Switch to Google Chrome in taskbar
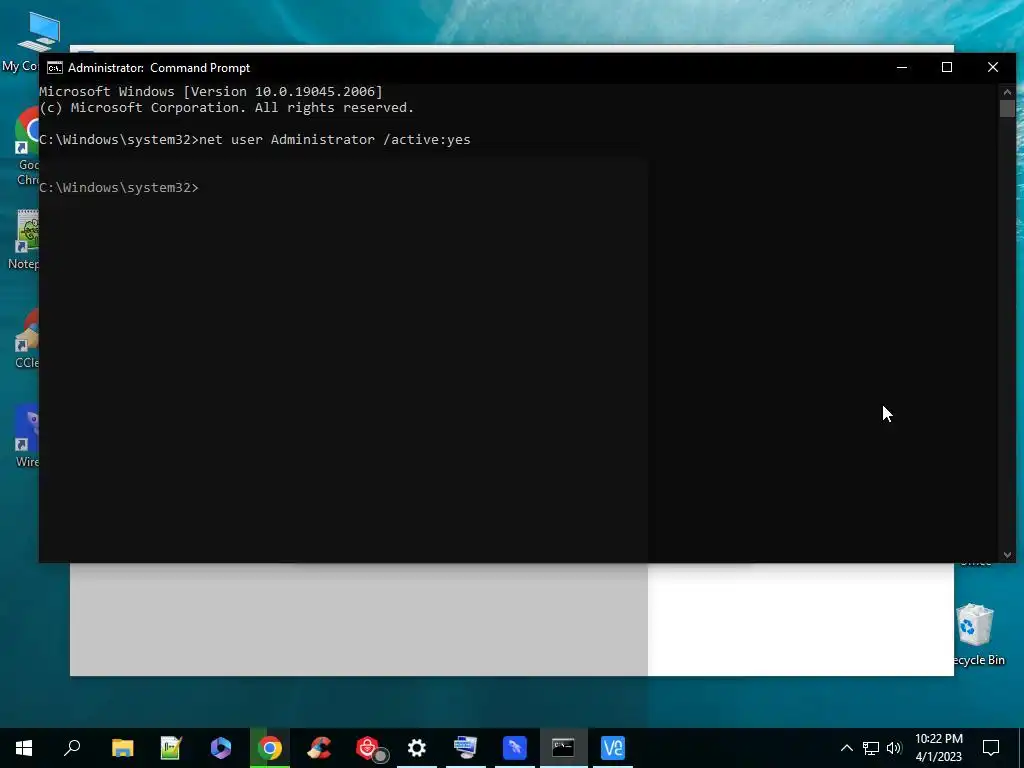The image size is (1024, 768). coord(270,748)
